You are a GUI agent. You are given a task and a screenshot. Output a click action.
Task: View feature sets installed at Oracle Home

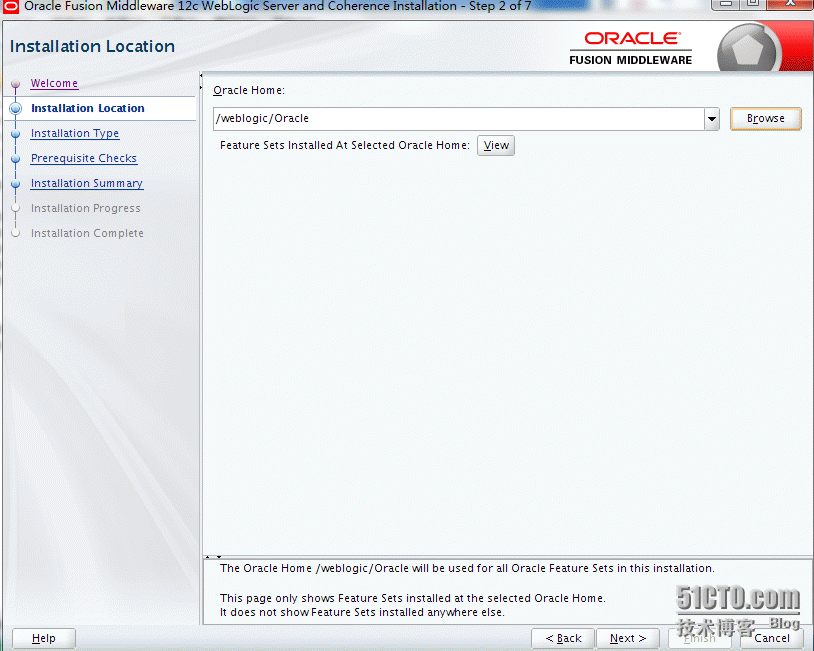pos(496,145)
